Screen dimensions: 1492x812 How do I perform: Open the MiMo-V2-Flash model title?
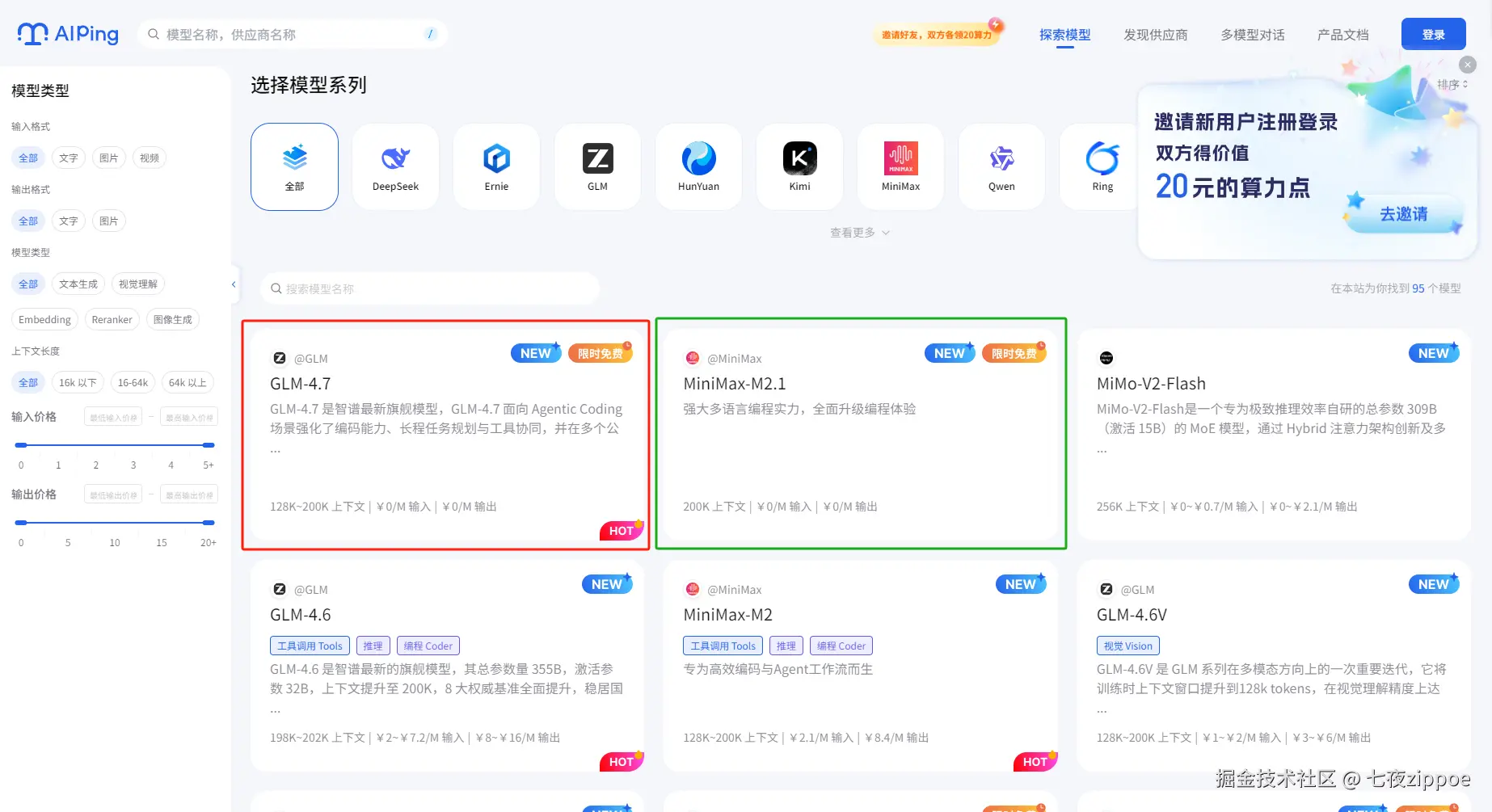click(x=1151, y=384)
